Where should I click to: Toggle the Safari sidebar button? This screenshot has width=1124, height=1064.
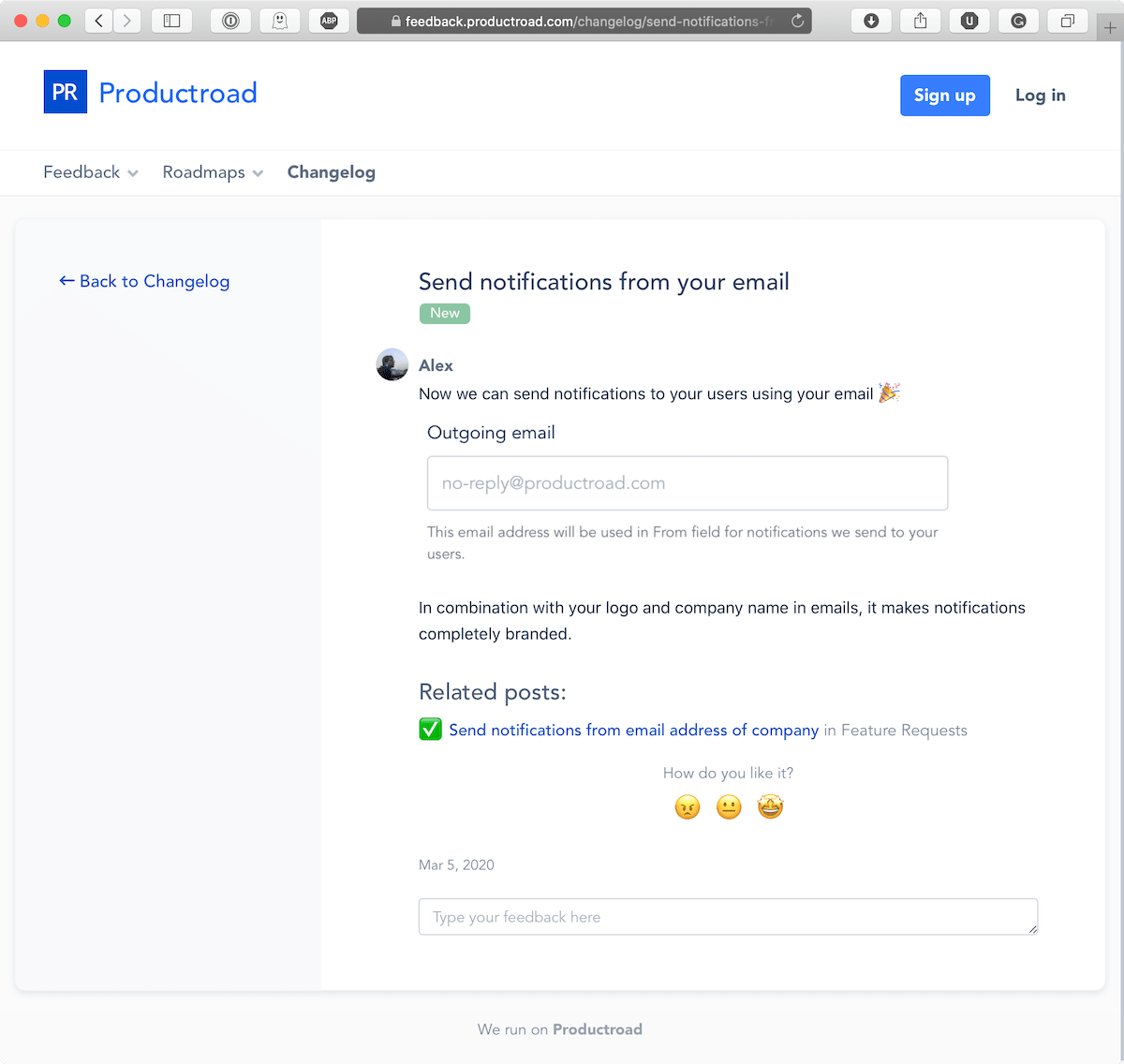coord(171,21)
